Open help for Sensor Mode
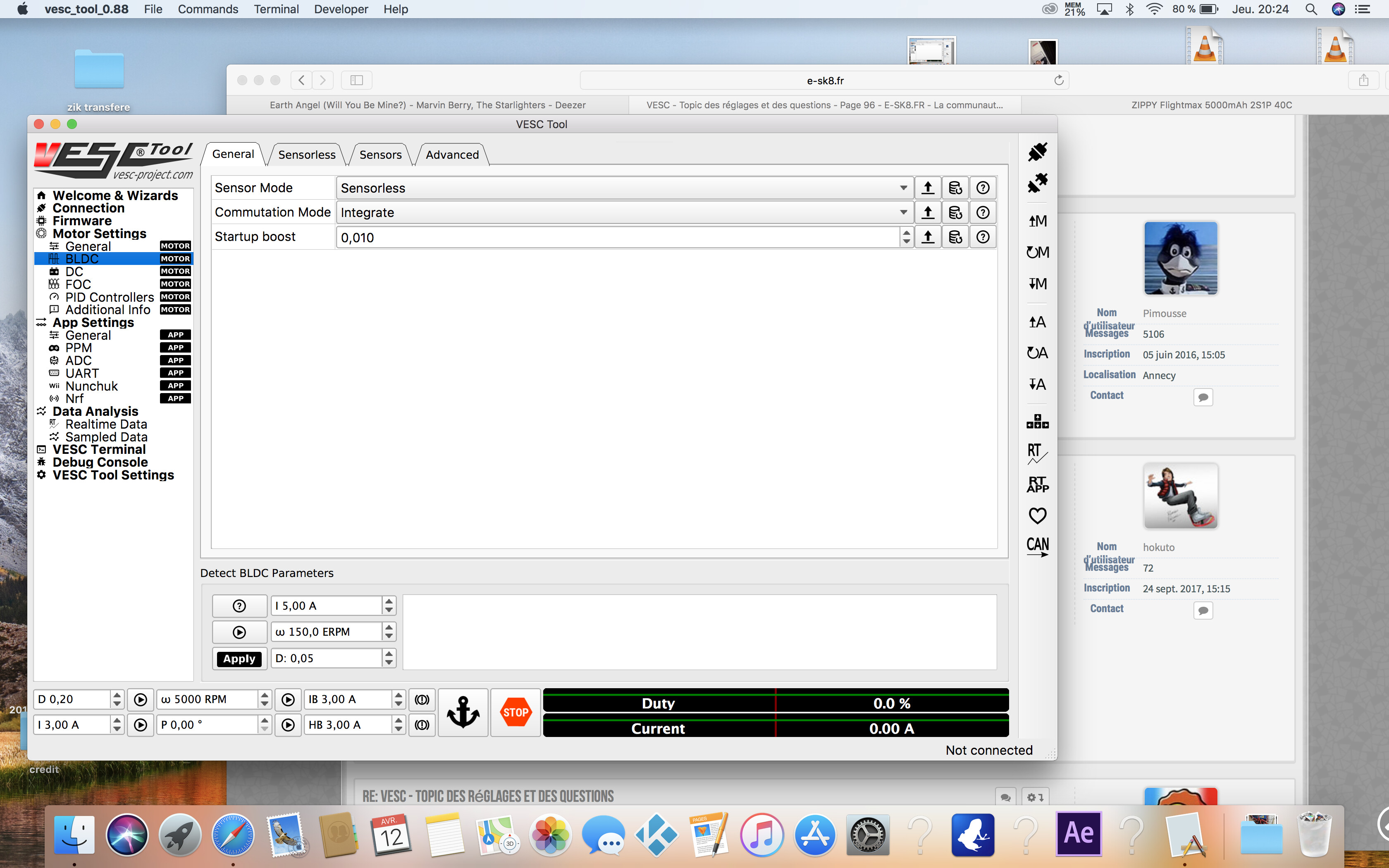The height and width of the screenshot is (868, 1389). [x=983, y=188]
